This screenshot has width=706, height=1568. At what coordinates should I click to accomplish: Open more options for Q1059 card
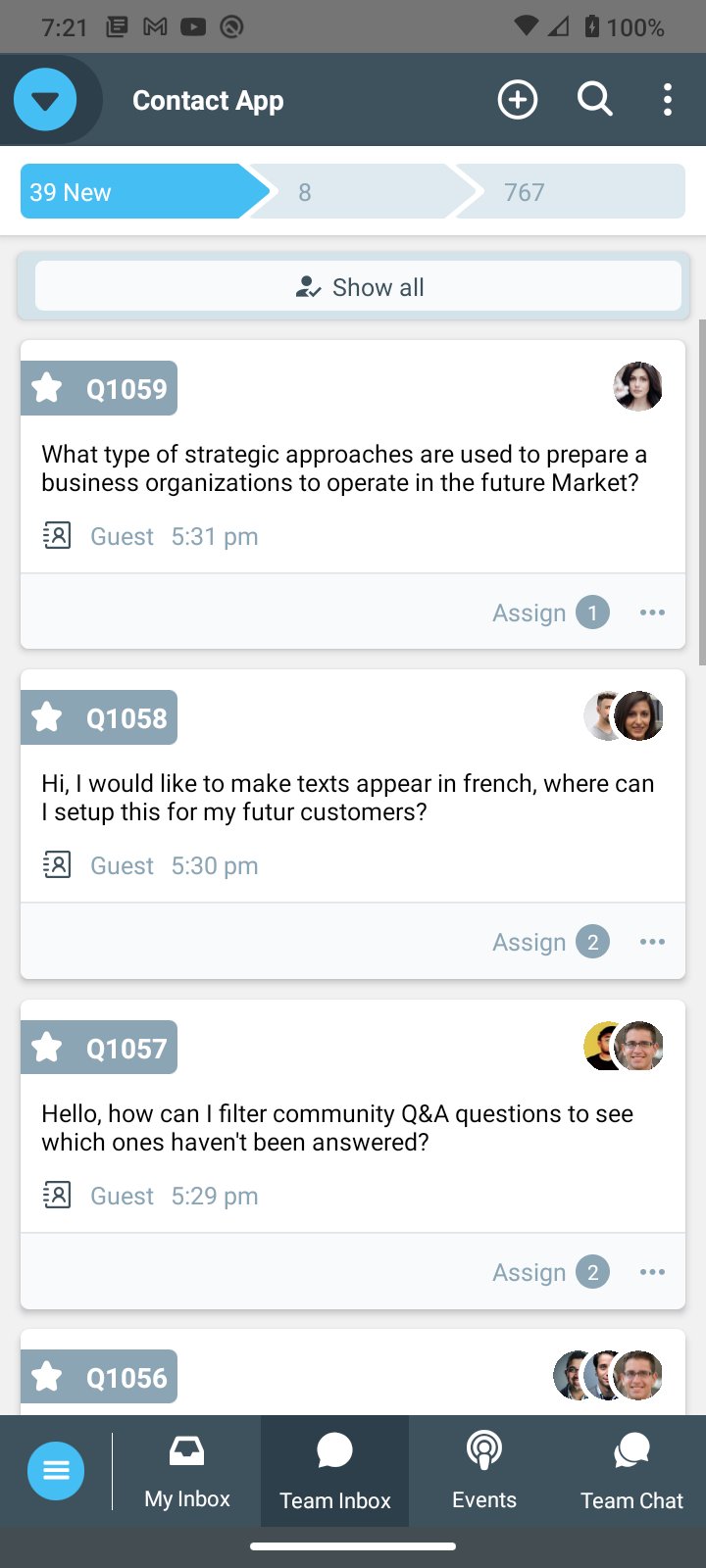[x=652, y=612]
